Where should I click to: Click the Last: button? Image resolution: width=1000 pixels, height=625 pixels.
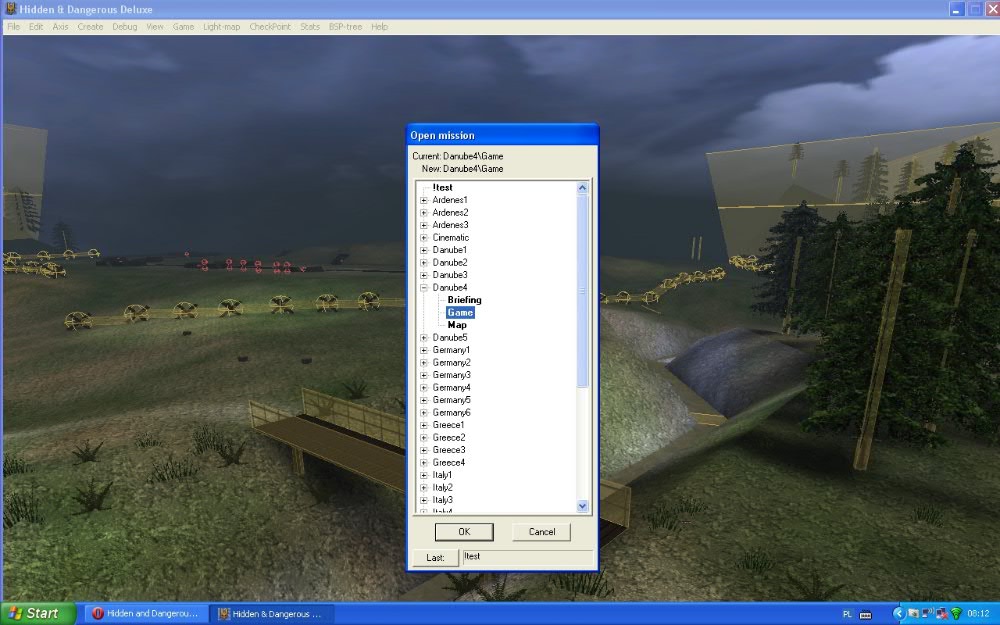pyautogui.click(x=435, y=557)
